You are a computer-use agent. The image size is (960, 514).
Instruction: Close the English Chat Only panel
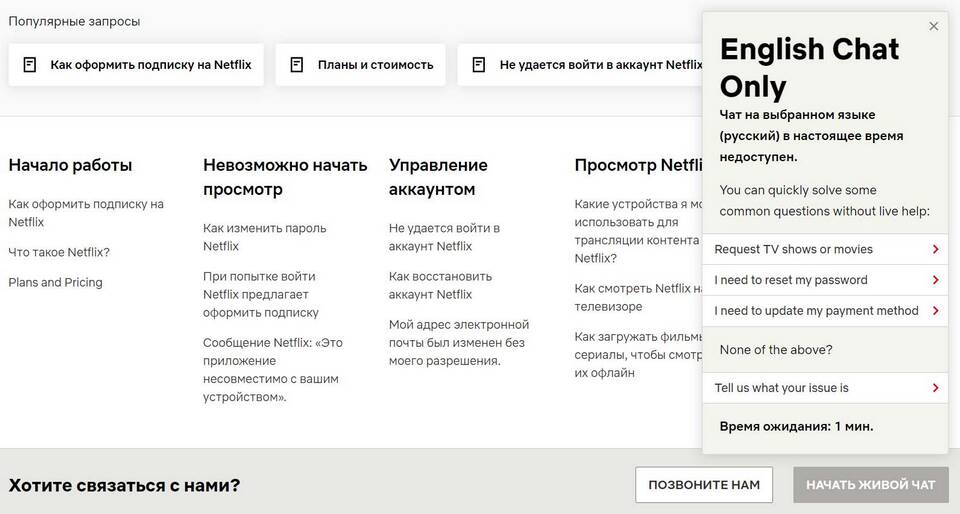point(933,26)
